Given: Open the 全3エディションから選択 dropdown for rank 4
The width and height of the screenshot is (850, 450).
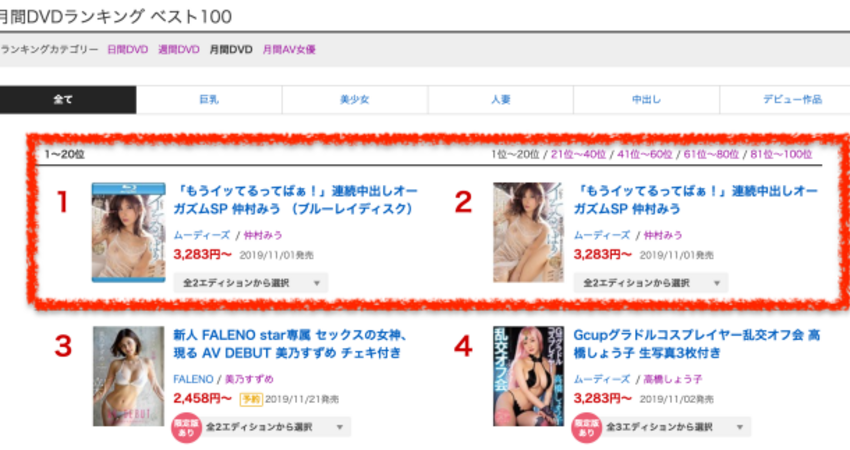Looking at the screenshot, I should [678, 427].
